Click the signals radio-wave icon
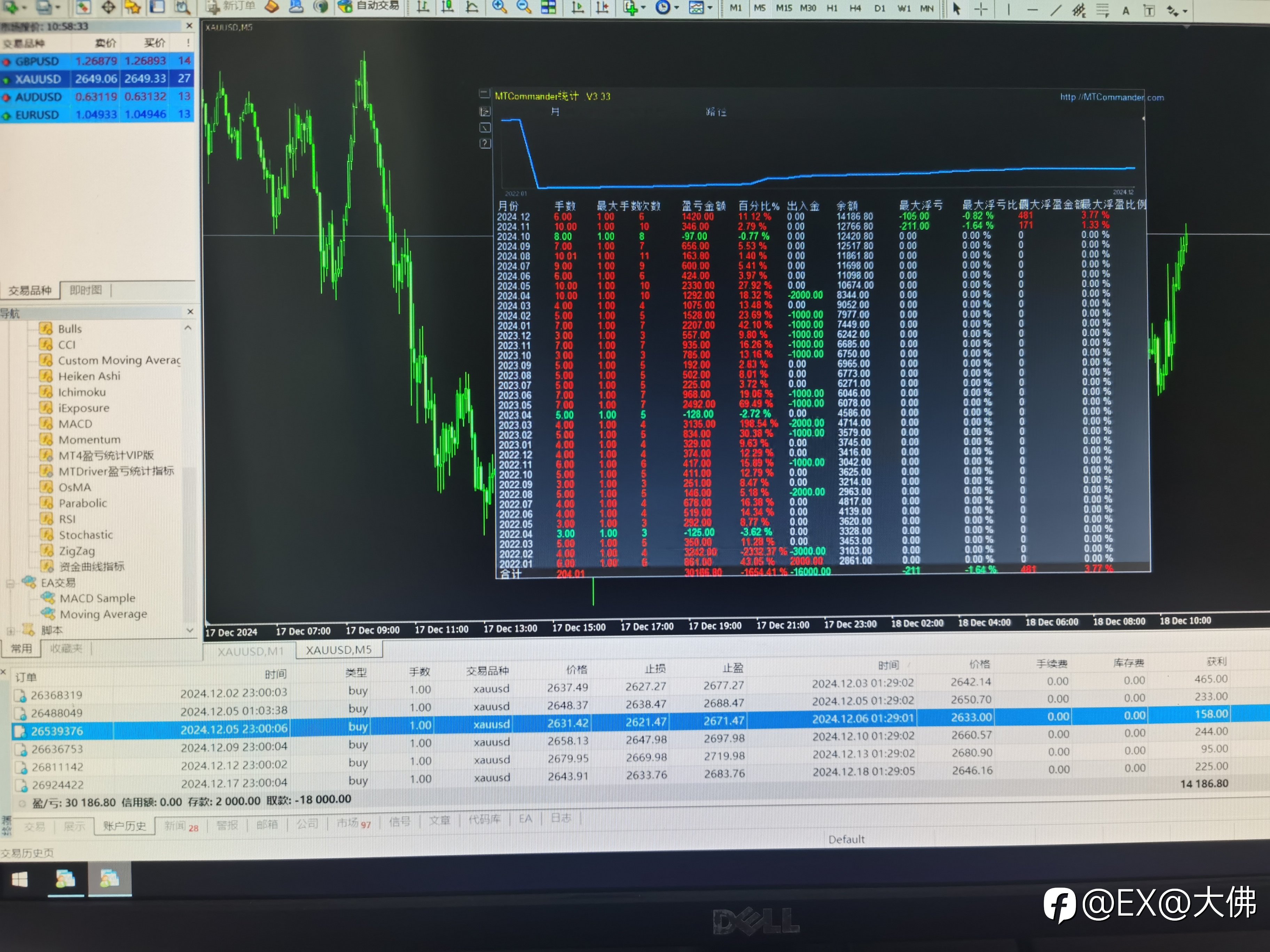 coord(321,7)
